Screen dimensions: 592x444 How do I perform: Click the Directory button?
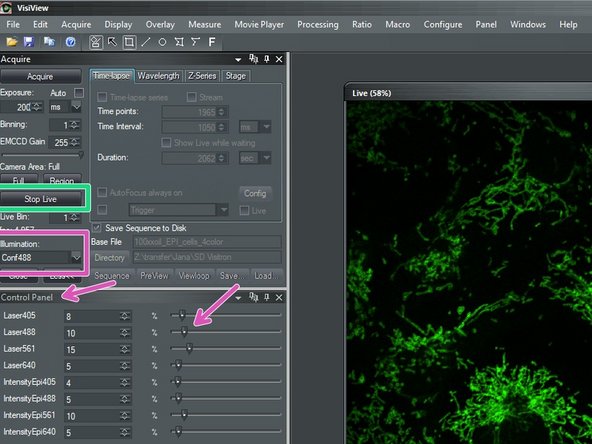(x=109, y=257)
